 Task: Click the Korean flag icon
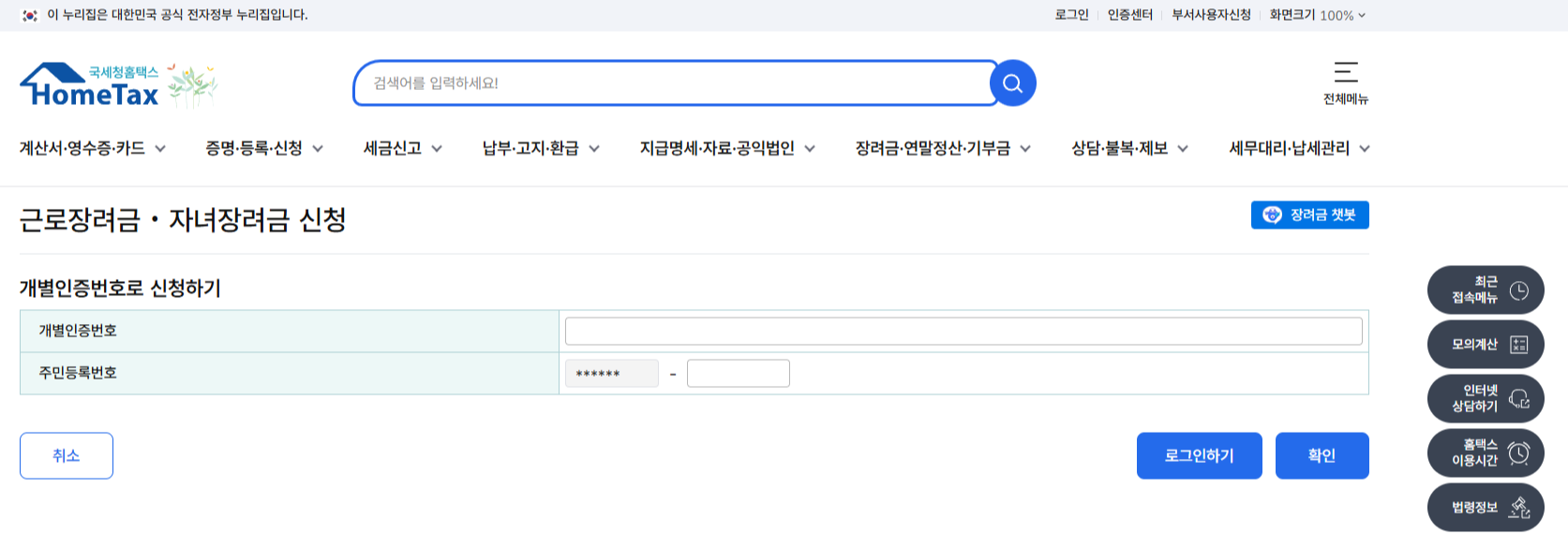point(30,15)
